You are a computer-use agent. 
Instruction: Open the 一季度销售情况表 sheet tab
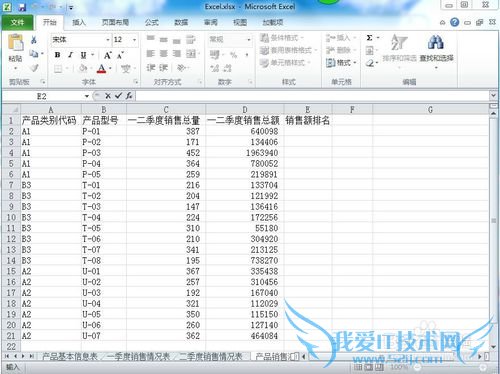pyautogui.click(x=139, y=356)
